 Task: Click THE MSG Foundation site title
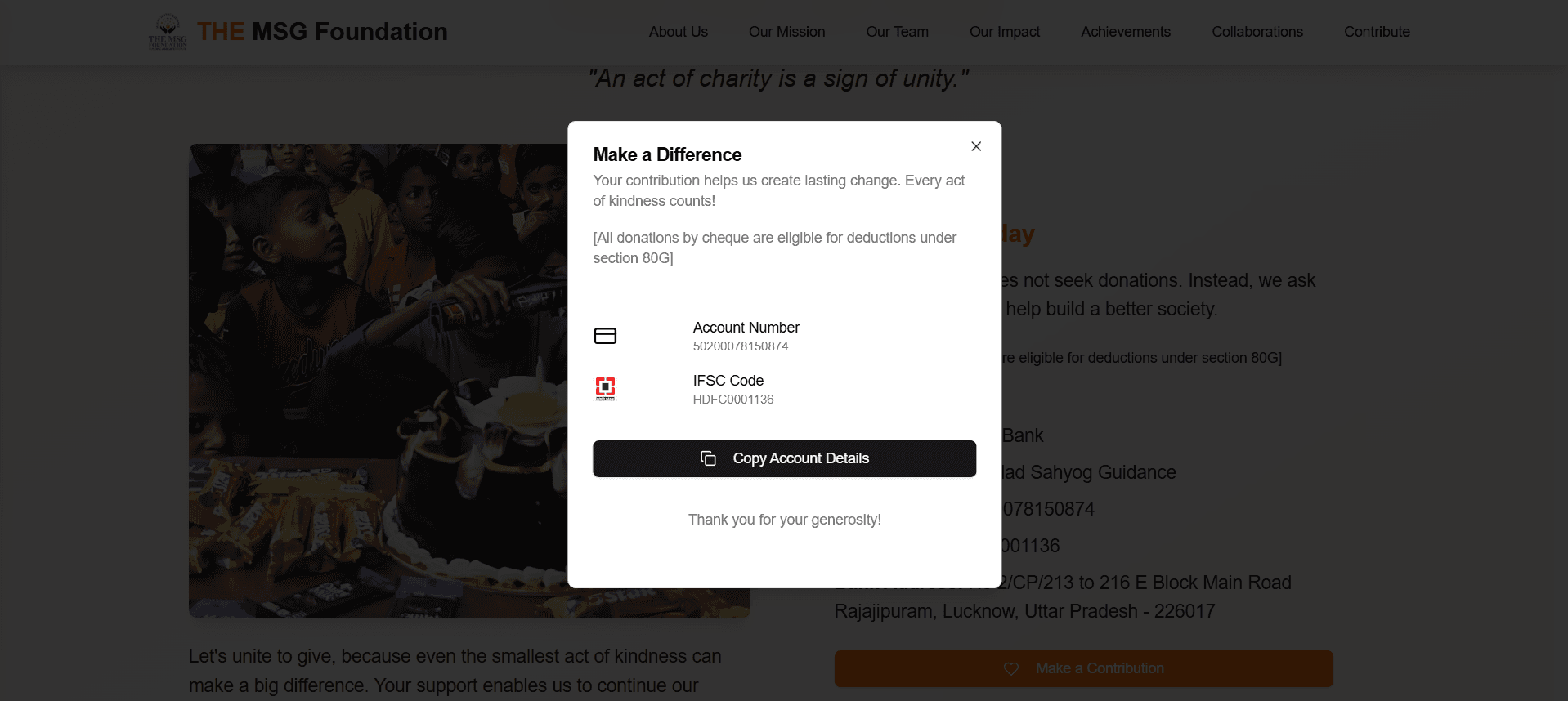(322, 32)
